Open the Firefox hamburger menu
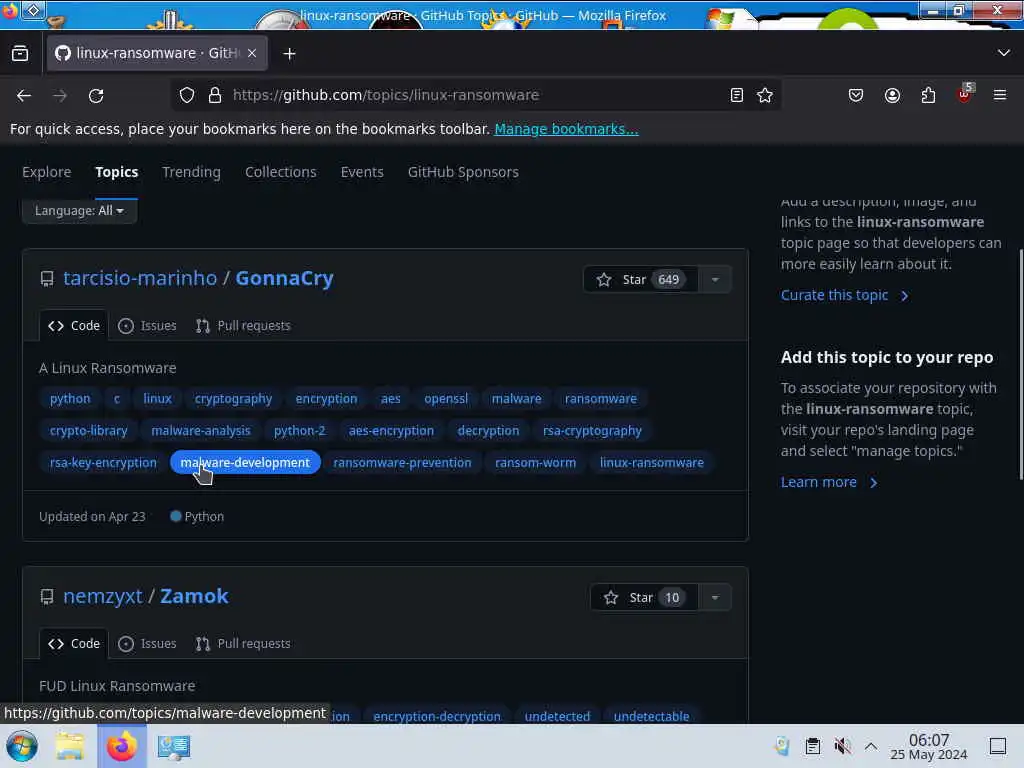1024x768 pixels. point(1000,95)
